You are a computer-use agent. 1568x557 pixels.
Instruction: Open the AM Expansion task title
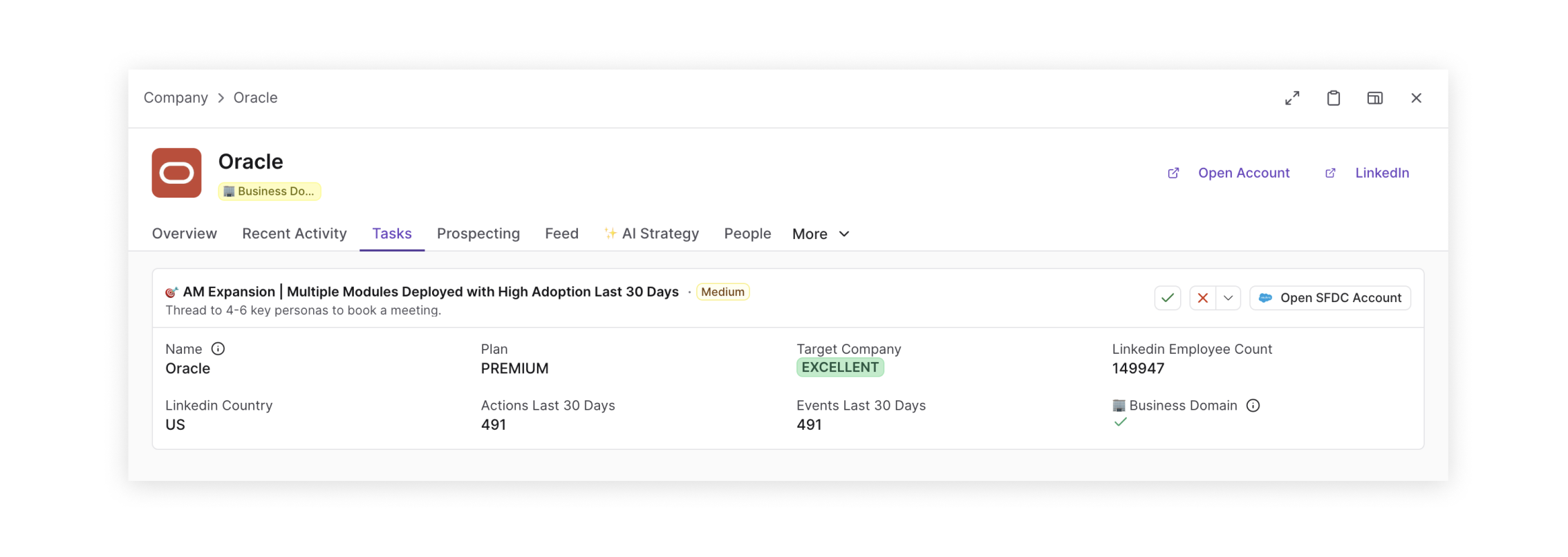pos(431,292)
